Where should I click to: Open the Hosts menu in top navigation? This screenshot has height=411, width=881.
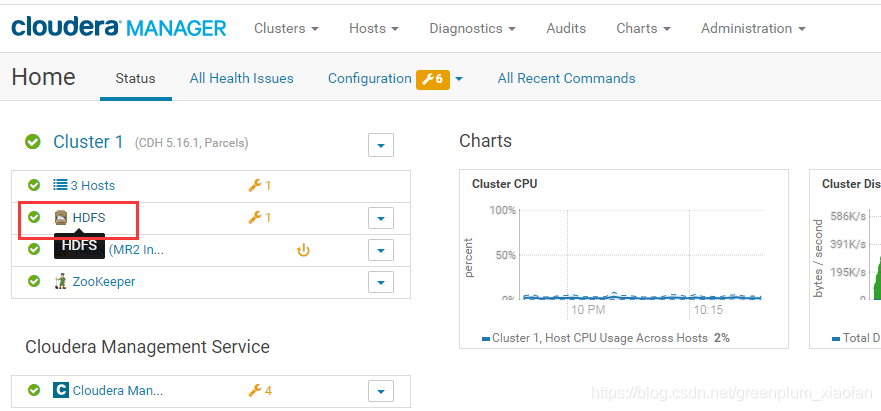[374, 28]
